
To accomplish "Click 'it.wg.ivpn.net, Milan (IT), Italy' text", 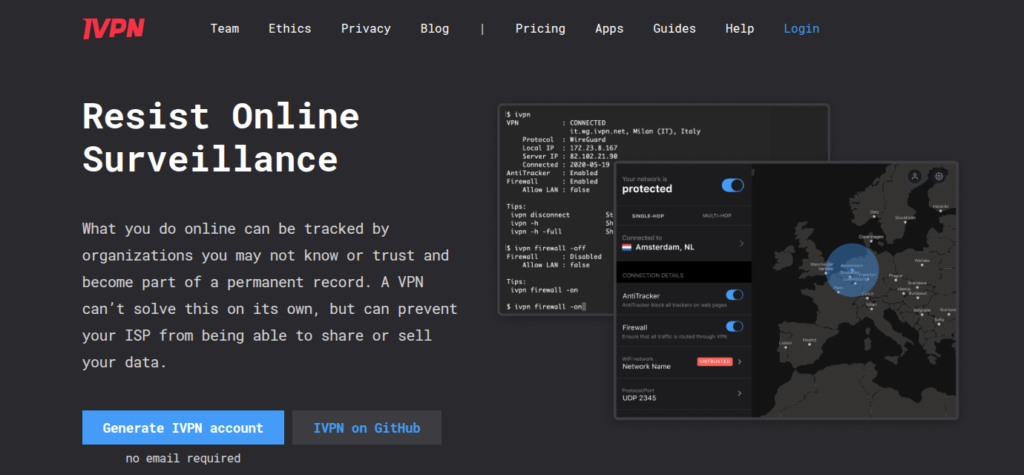I will click(x=635, y=131).
